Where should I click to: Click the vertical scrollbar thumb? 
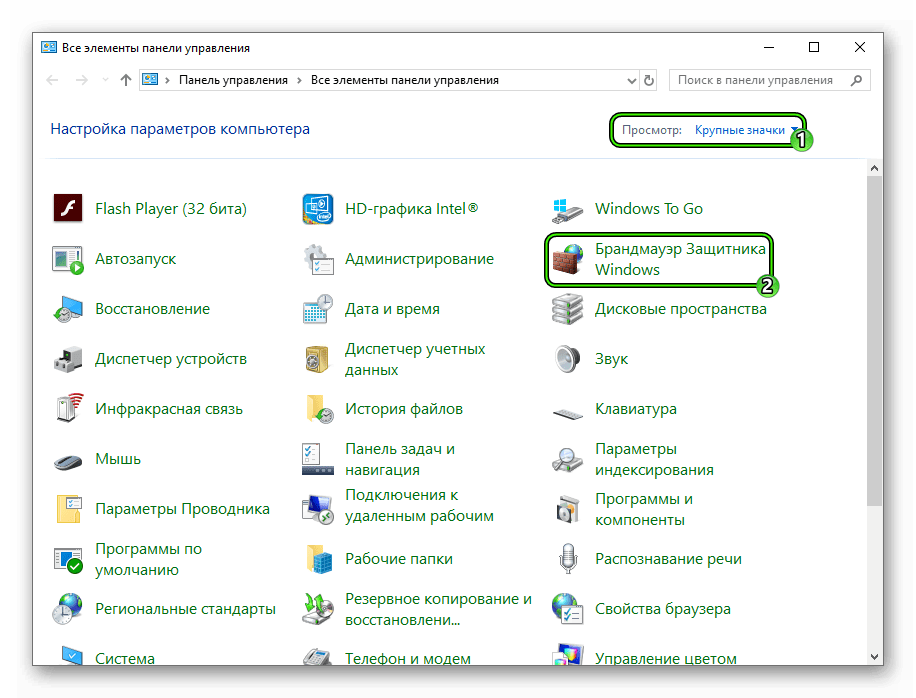point(874,341)
